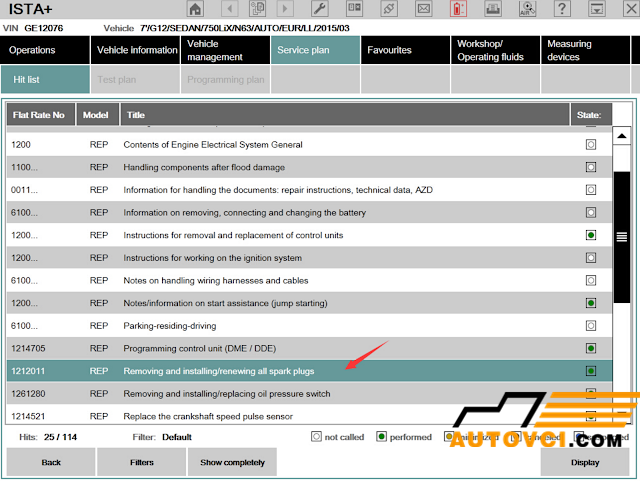Open the Favourites tab
The height and width of the screenshot is (481, 640).
(406, 50)
